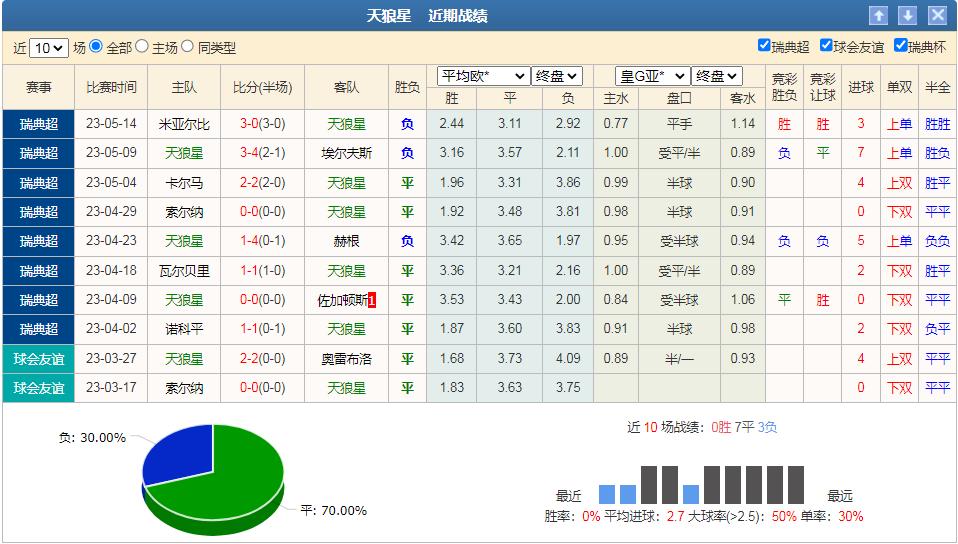The width and height of the screenshot is (958, 544).
Task: Open the 2-2(2-0) score link
Action: click(x=263, y=183)
